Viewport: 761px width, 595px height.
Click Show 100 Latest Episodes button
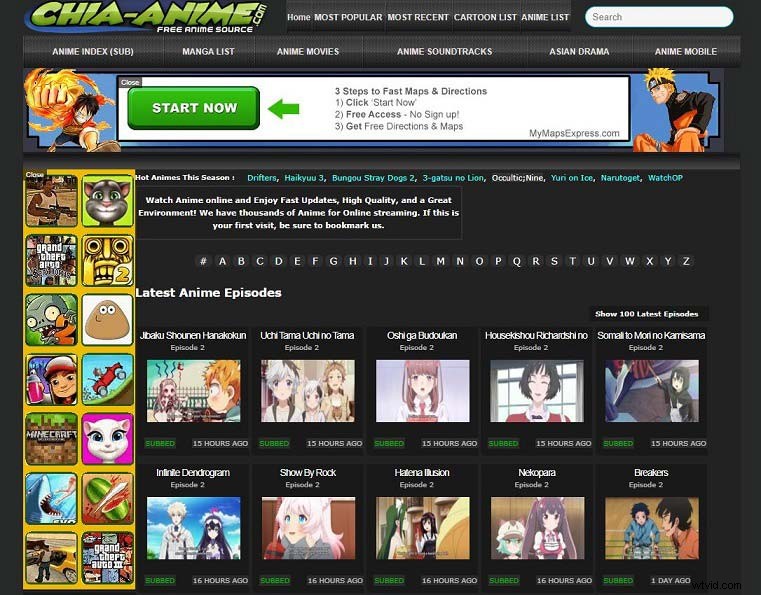(646, 314)
